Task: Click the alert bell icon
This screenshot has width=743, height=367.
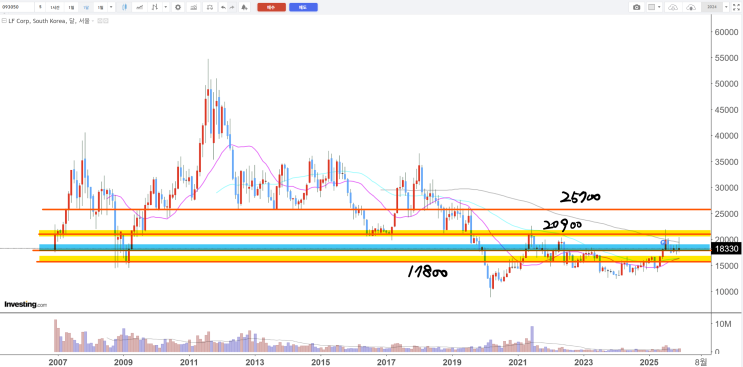Action: (244, 7)
